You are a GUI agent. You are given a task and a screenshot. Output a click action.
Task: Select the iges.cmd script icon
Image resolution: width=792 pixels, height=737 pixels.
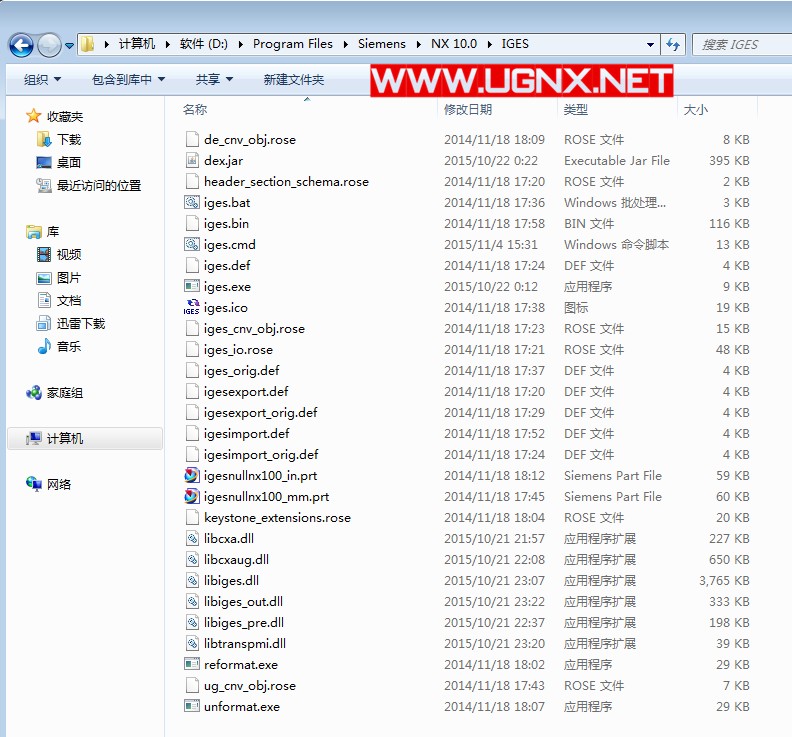pyautogui.click(x=192, y=244)
